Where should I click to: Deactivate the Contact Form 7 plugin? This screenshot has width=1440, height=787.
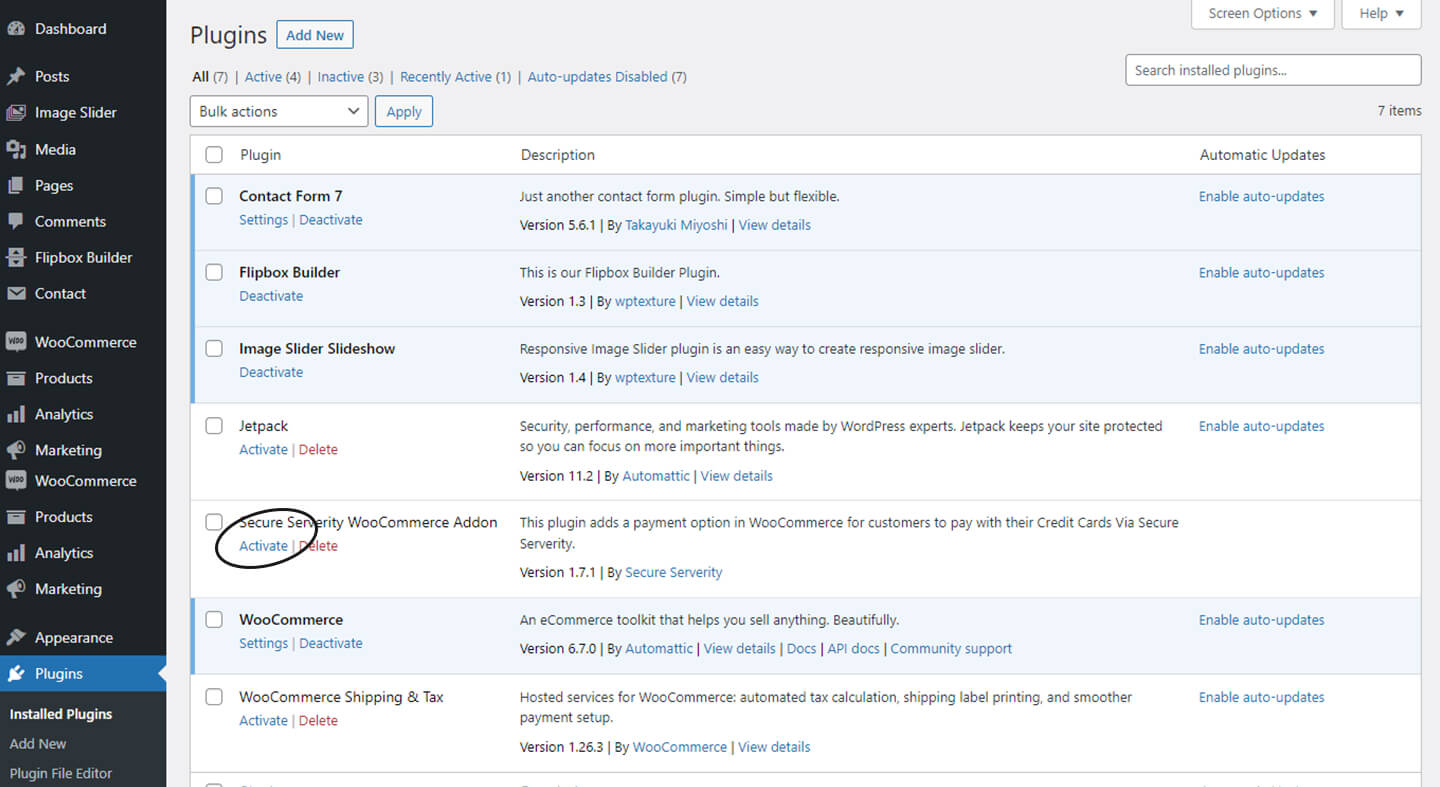point(331,220)
